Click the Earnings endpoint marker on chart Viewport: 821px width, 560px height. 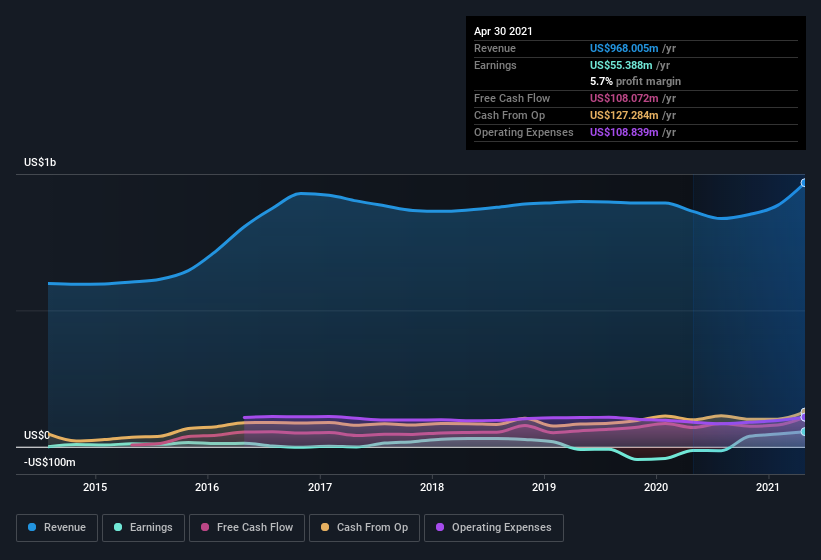tap(804, 432)
